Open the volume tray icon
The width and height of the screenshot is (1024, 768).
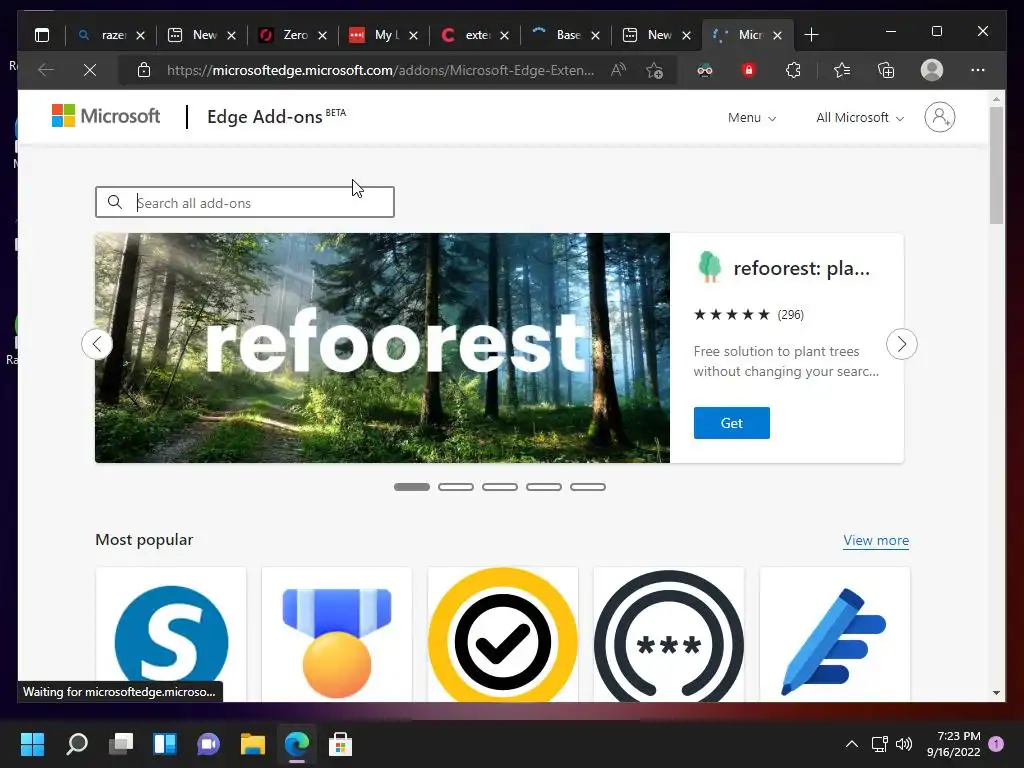904,744
